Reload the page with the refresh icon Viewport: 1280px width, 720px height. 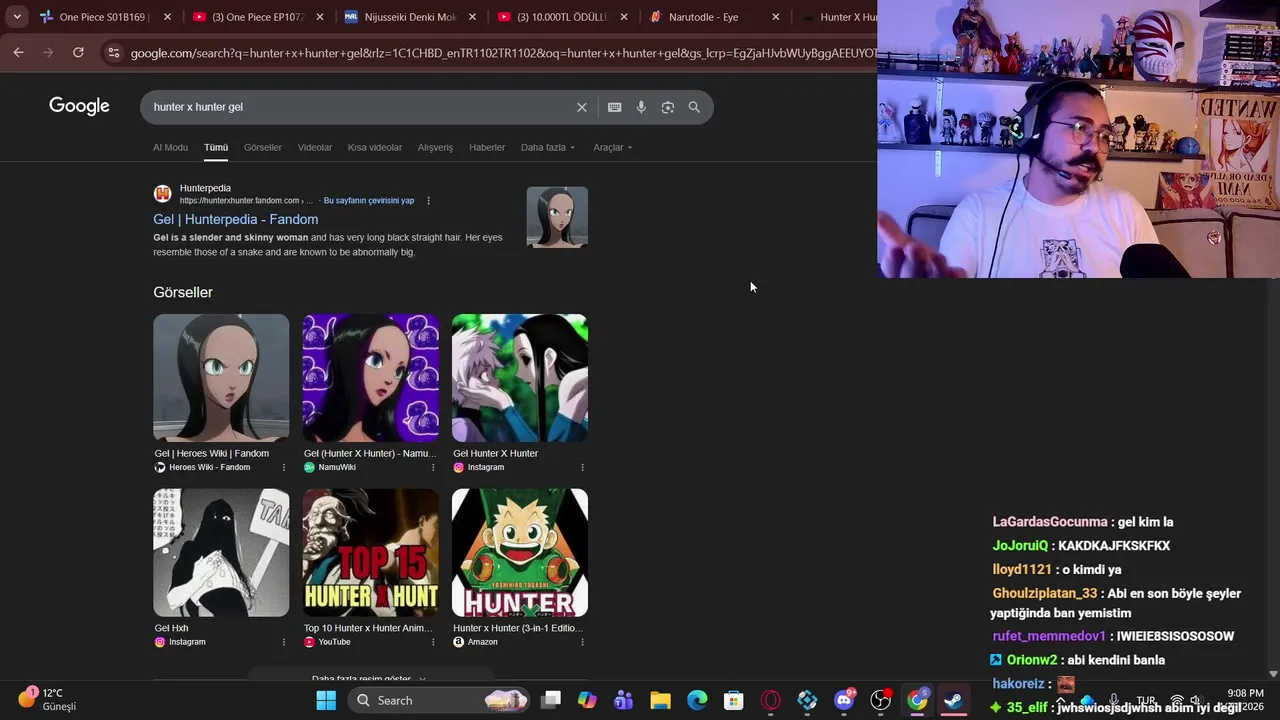click(78, 52)
